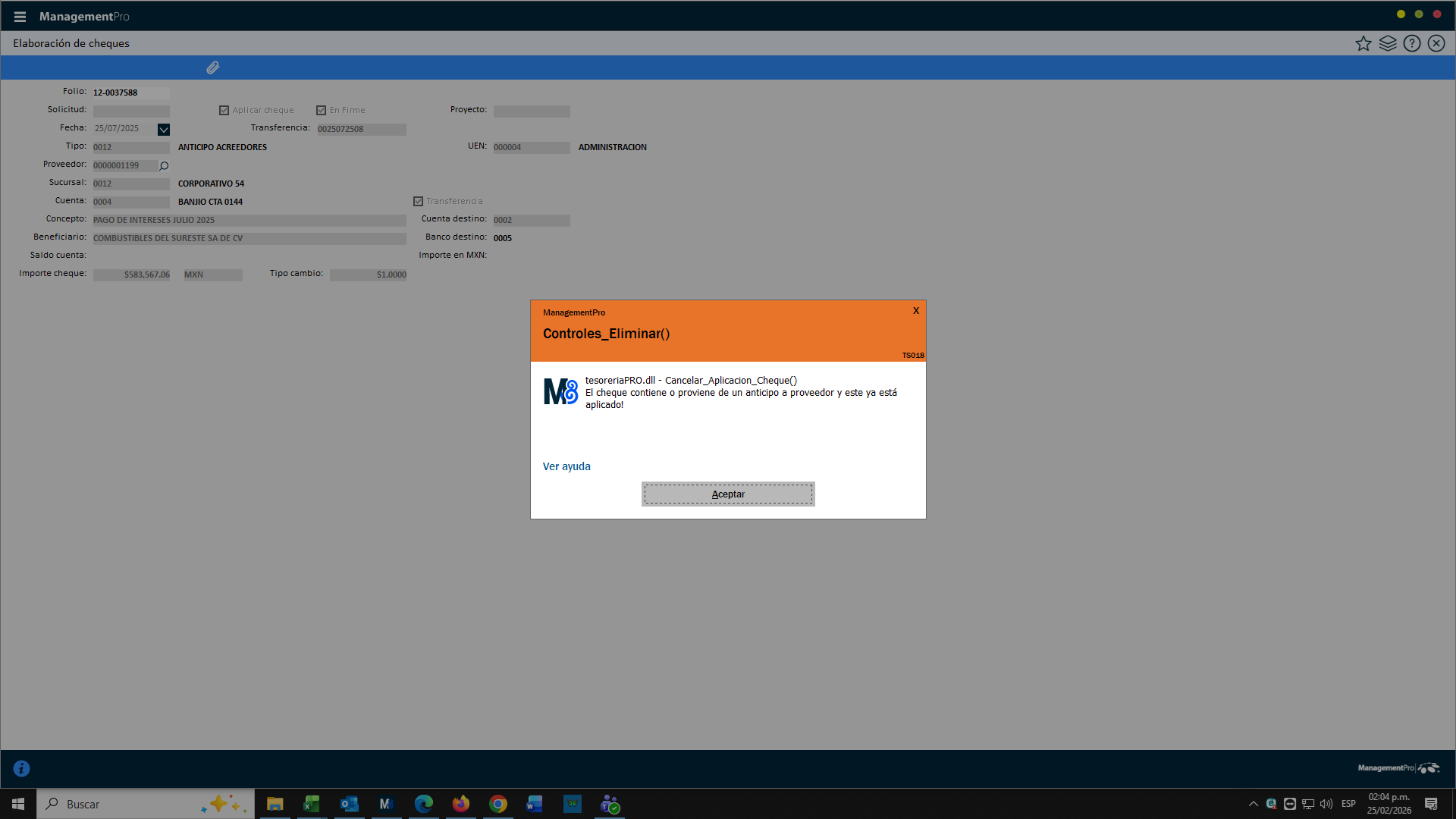The width and height of the screenshot is (1456, 819).
Task: Open help question mark icon
Action: [x=1412, y=43]
